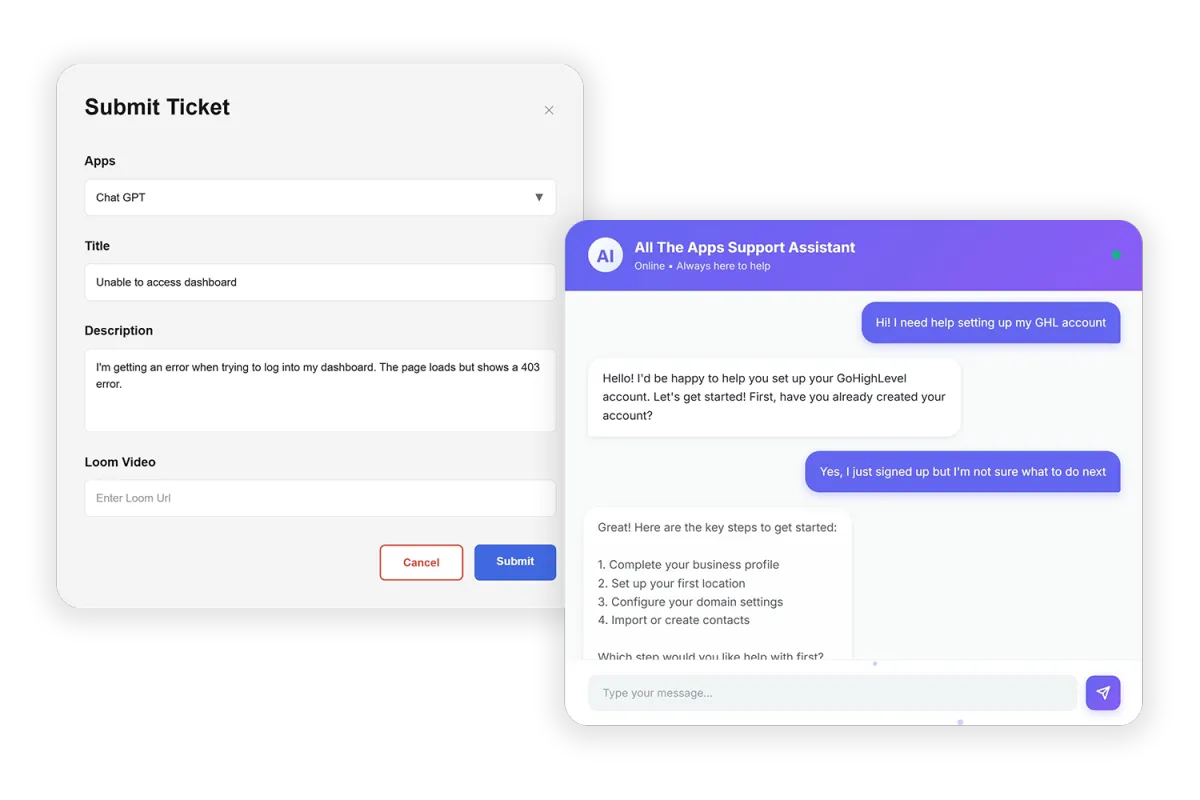
Task: Click the assistant's GoHighLevel greeting reply
Action: 774,397
